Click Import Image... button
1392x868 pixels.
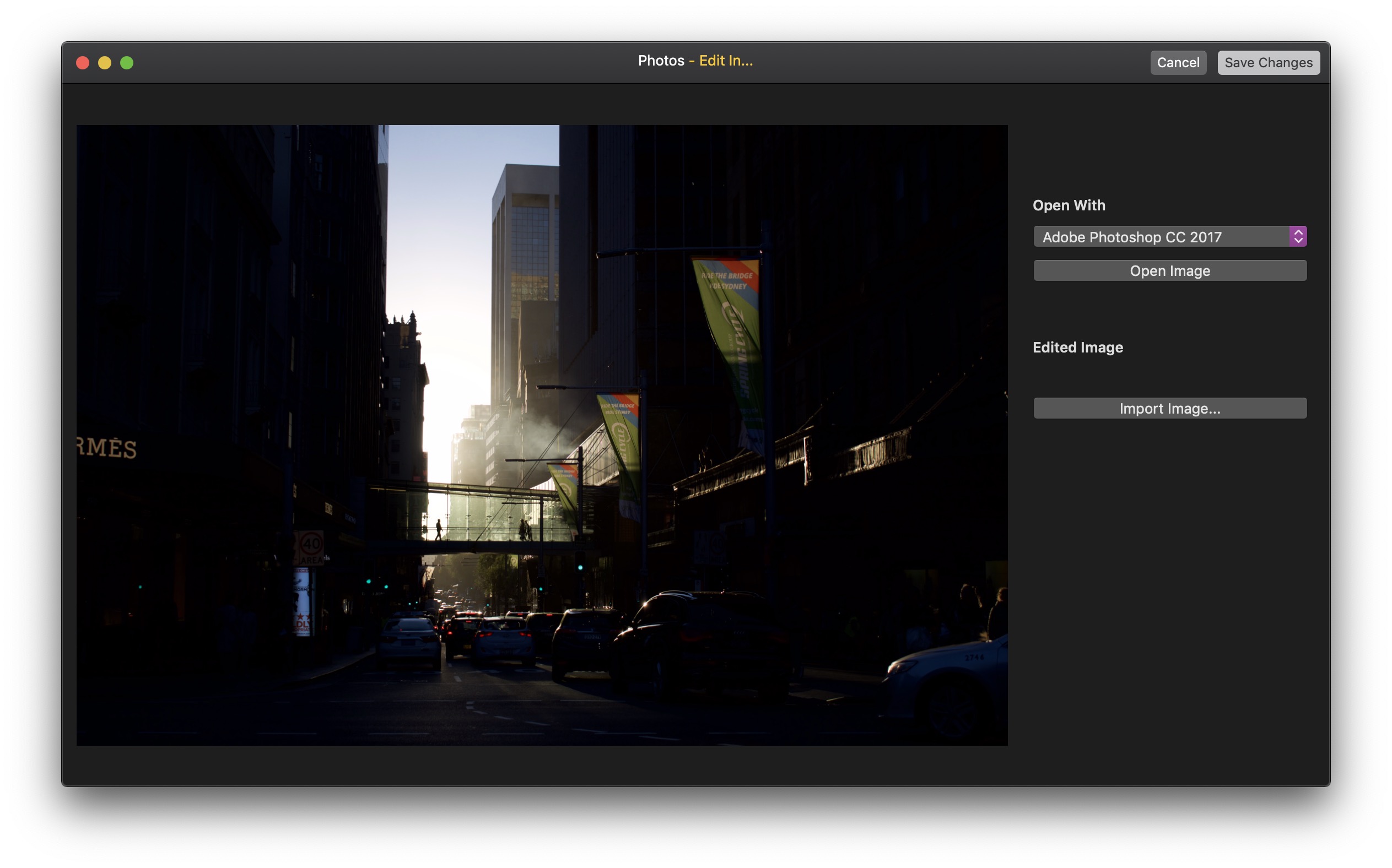[x=1169, y=408]
